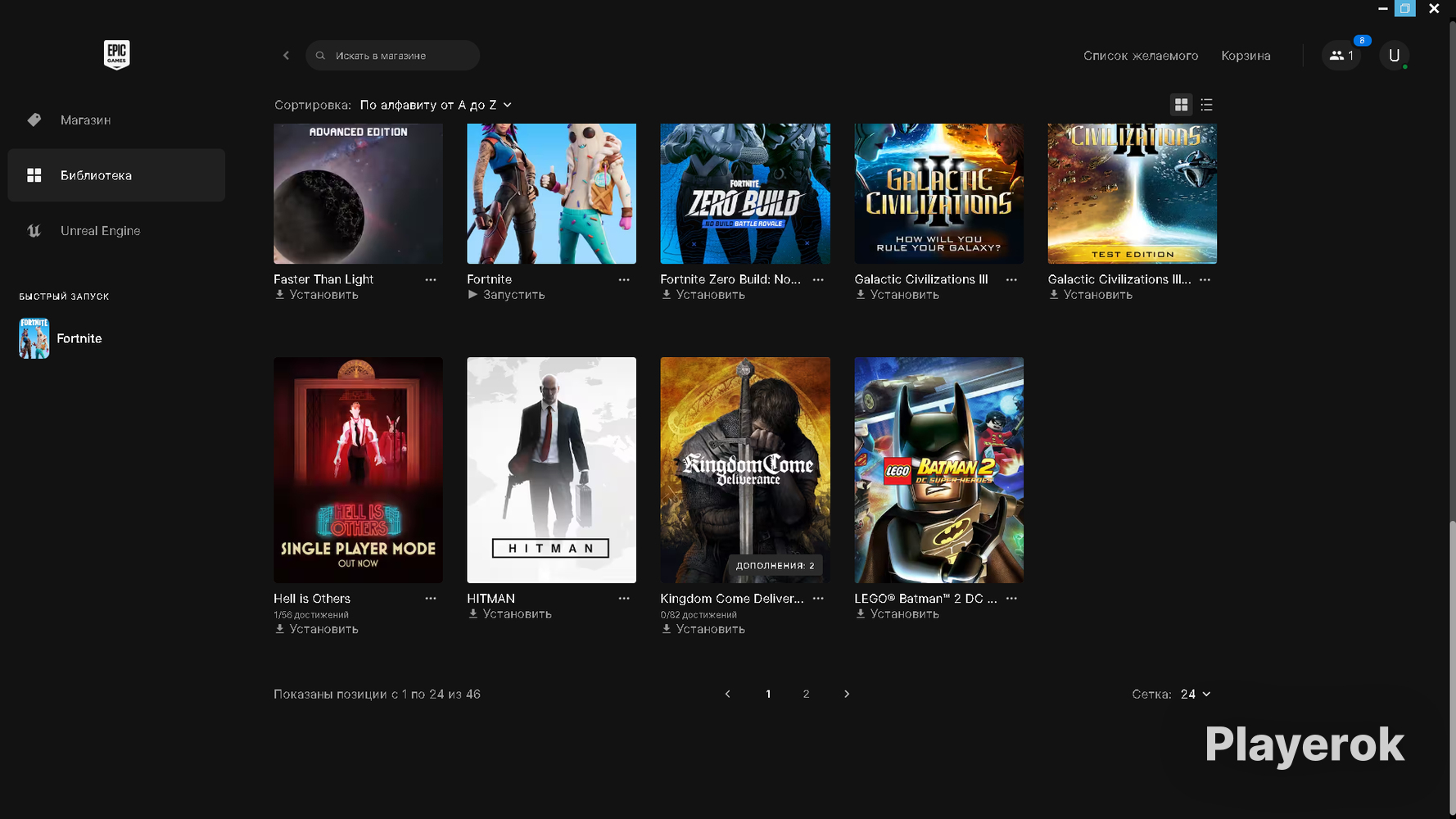Image resolution: width=1456 pixels, height=819 pixels.
Task: Click the Epic Games logo
Action: (116, 55)
